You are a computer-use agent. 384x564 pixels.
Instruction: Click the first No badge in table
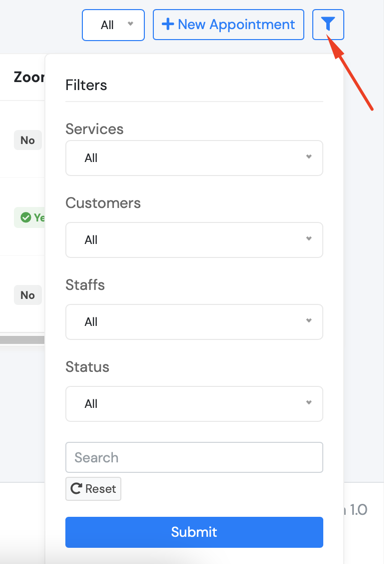pyautogui.click(x=28, y=140)
